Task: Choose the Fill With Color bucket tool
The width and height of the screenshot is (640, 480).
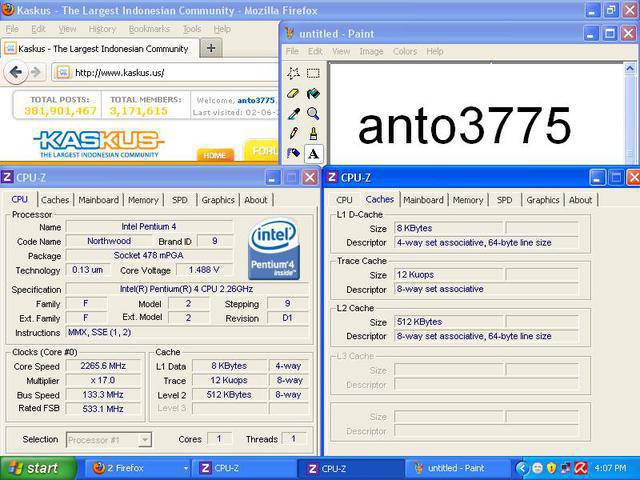Action: tap(313, 93)
